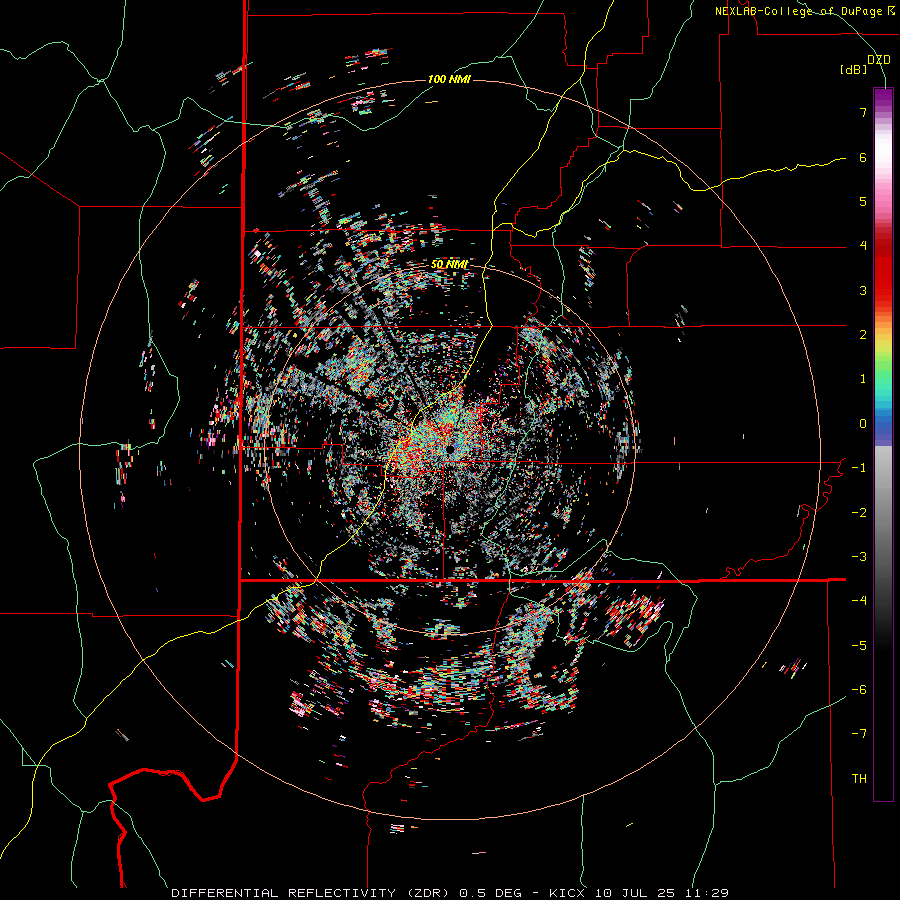Click the -6 value on the color scale
Viewport: 900px width, 900px height.
859,690
